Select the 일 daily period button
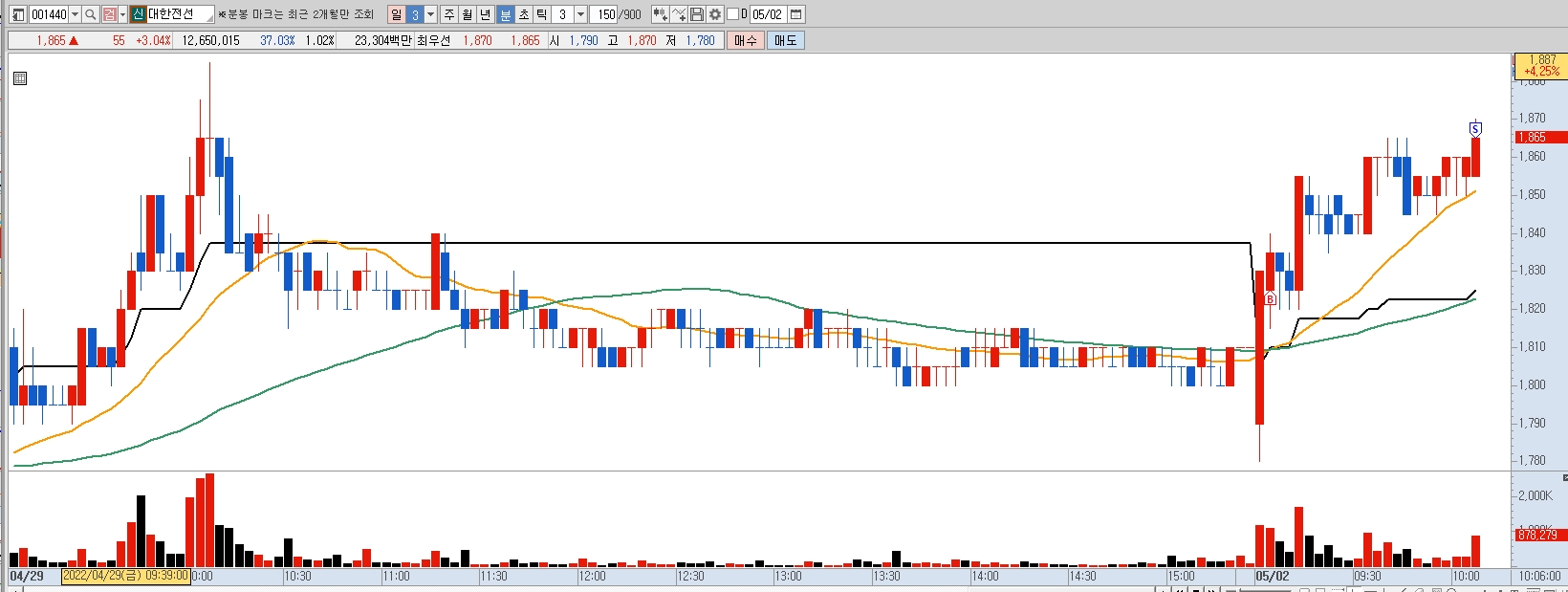This screenshot has height=592, width=1568. pyautogui.click(x=396, y=14)
